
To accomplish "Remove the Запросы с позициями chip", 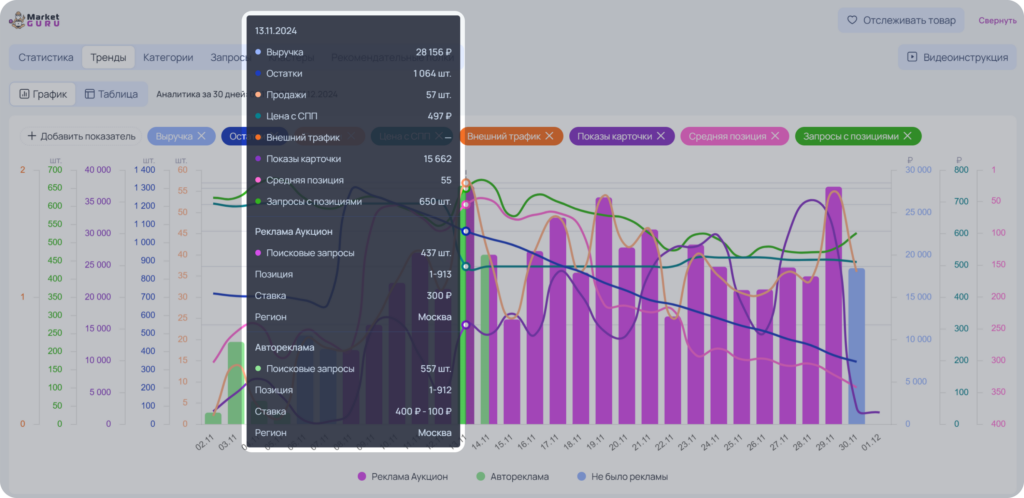I will pyautogui.click(x=907, y=136).
